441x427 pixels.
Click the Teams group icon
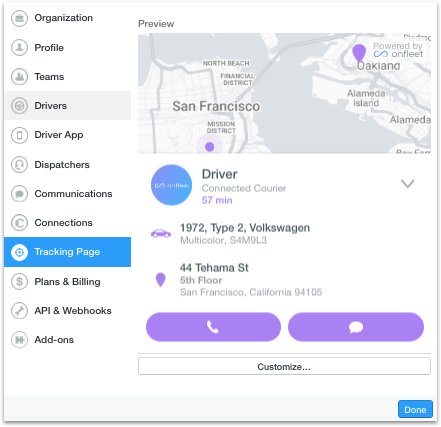click(x=19, y=77)
